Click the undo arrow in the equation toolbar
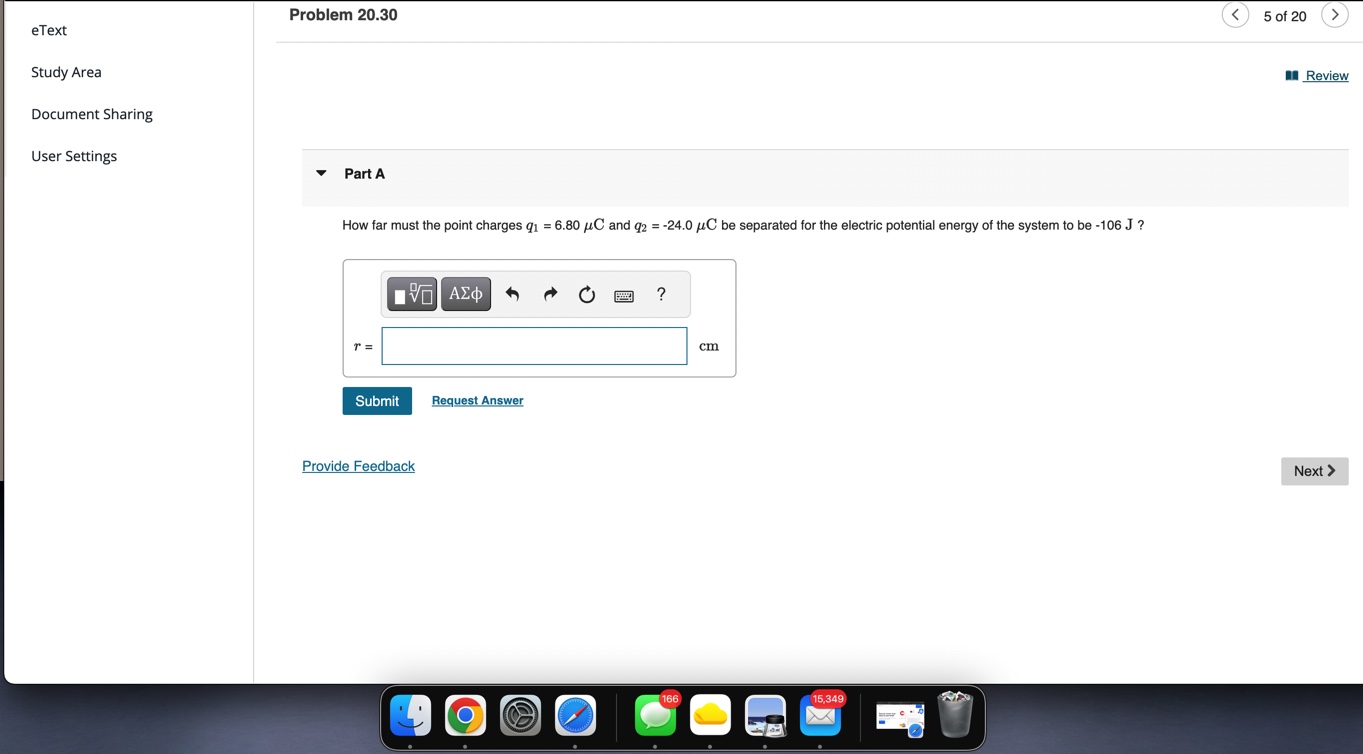Viewport: 1363px width, 754px height. click(512, 293)
